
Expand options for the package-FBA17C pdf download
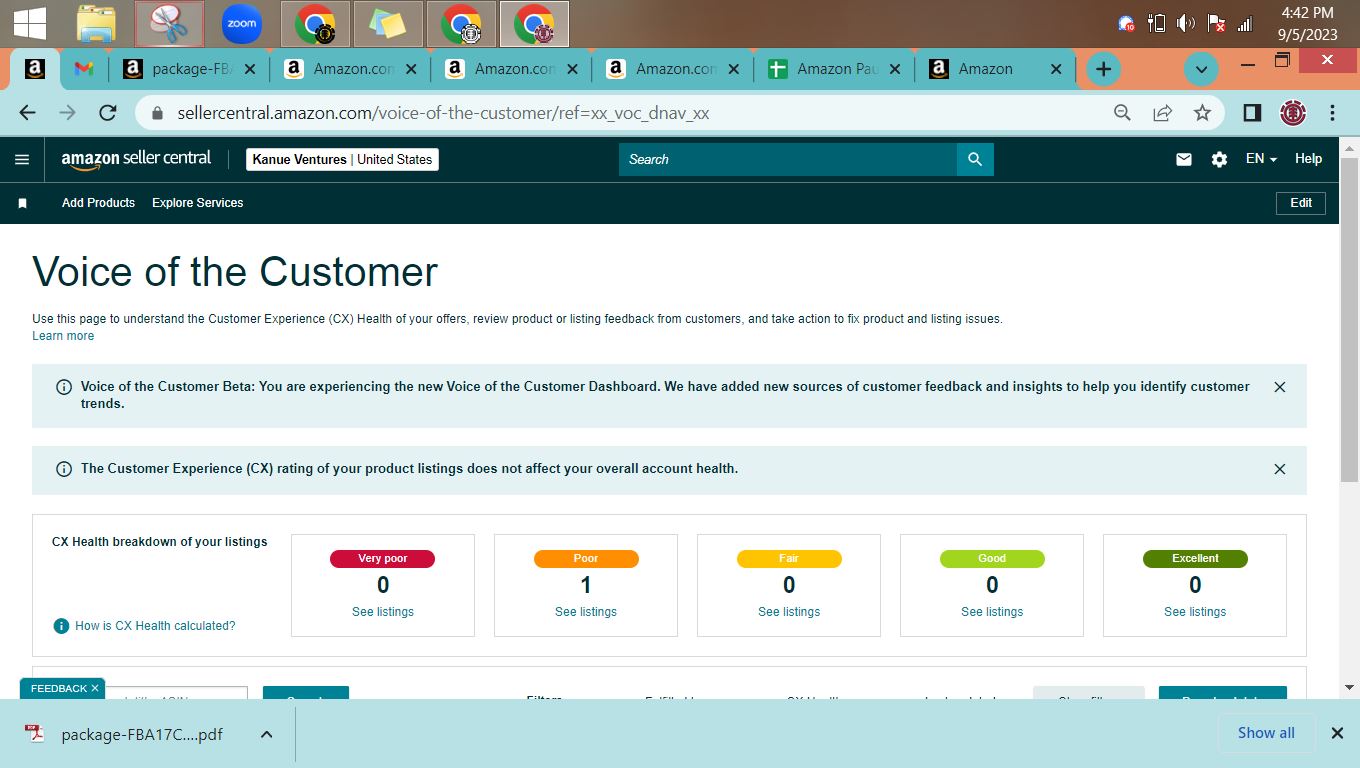[267, 734]
